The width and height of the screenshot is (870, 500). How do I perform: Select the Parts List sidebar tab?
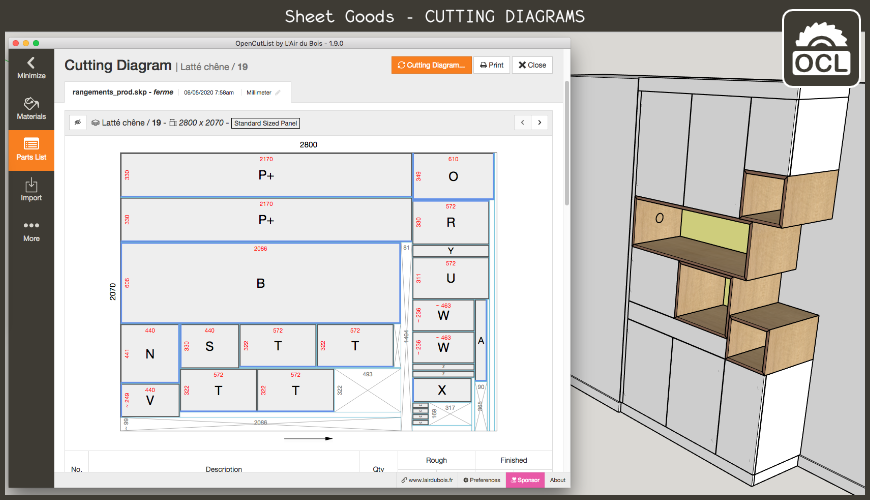coord(31,150)
